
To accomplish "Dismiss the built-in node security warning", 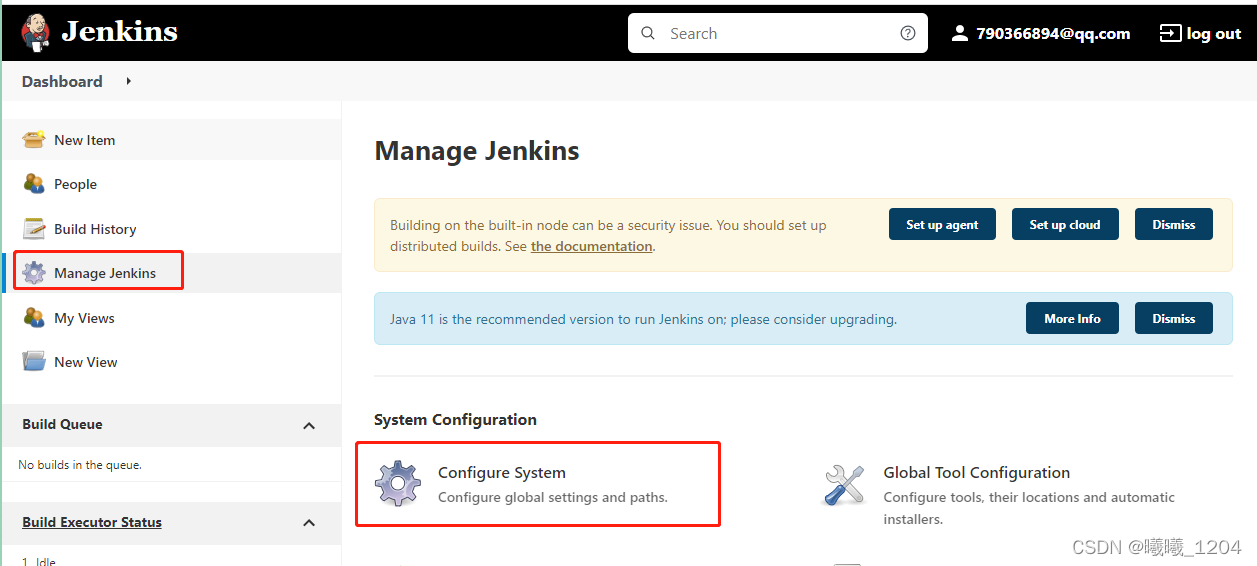I will tap(1174, 224).
